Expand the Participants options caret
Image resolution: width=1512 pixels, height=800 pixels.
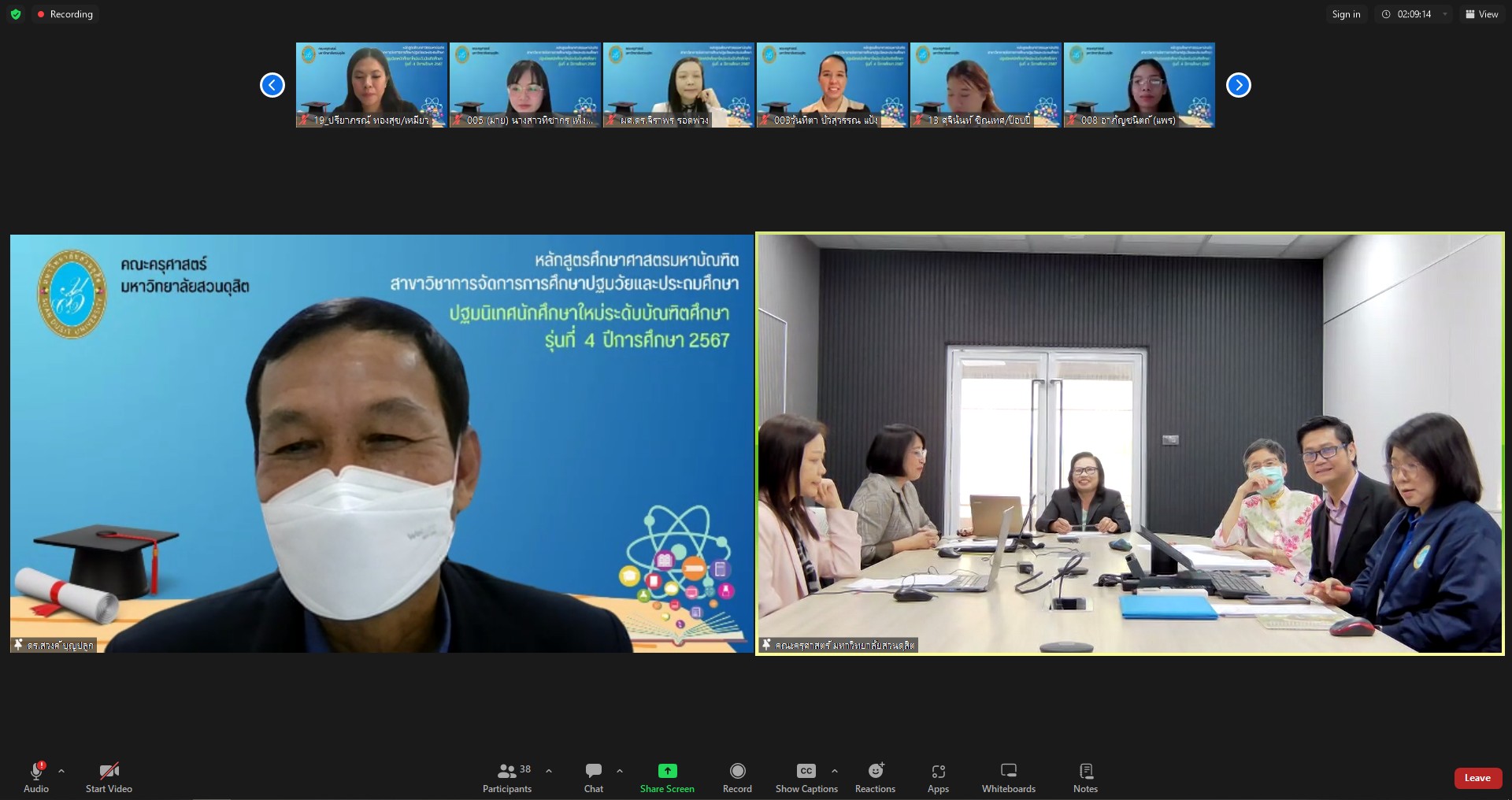(549, 771)
